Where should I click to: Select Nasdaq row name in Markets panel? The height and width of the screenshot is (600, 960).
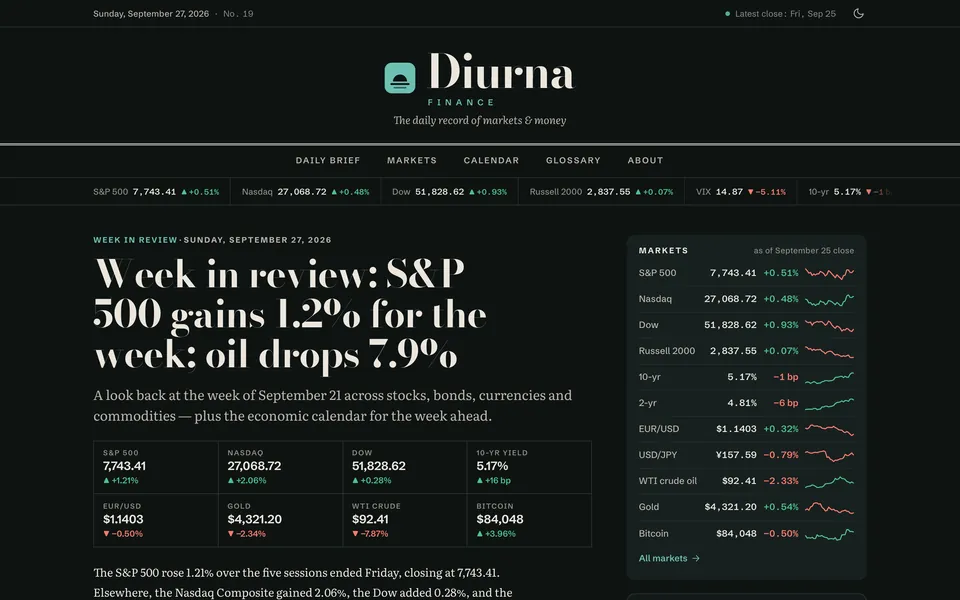(x=655, y=299)
